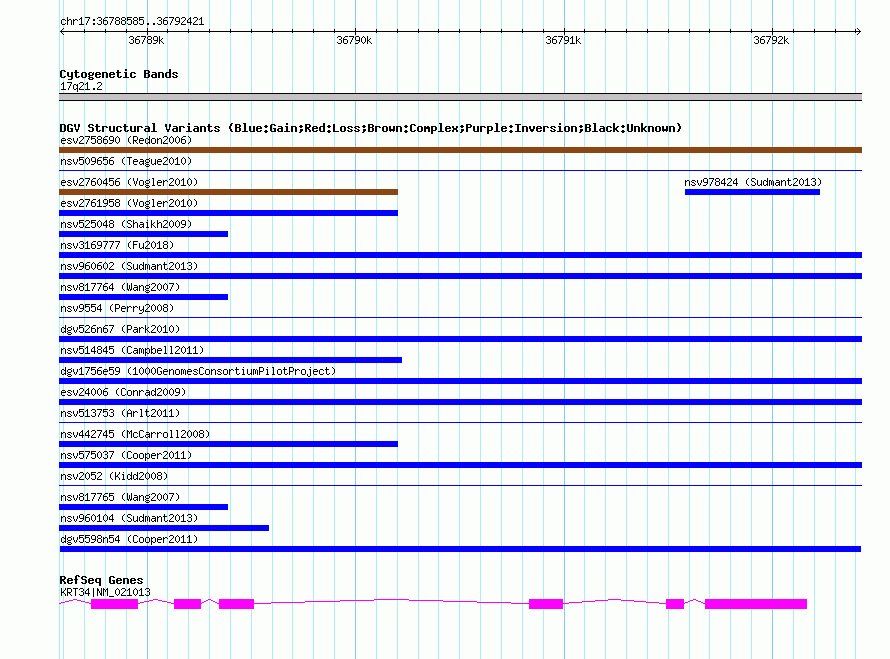Select the nsv817764 Wang2007 blue bar
The width and height of the screenshot is (890, 659).
click(144, 297)
